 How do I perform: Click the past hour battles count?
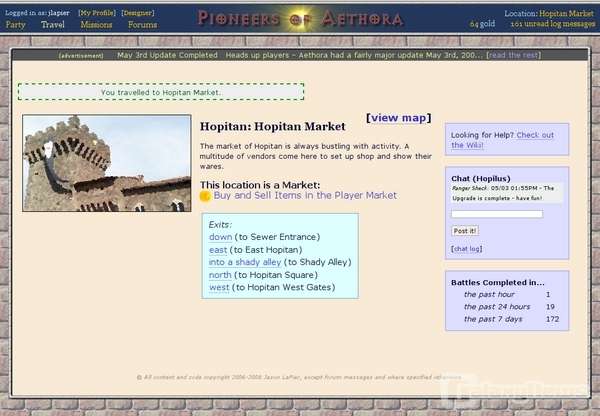548,295
